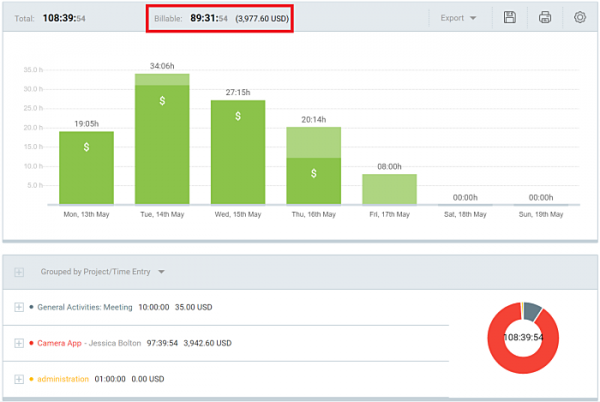
Task: Click the save report floppy disk icon
Action: 510,17
